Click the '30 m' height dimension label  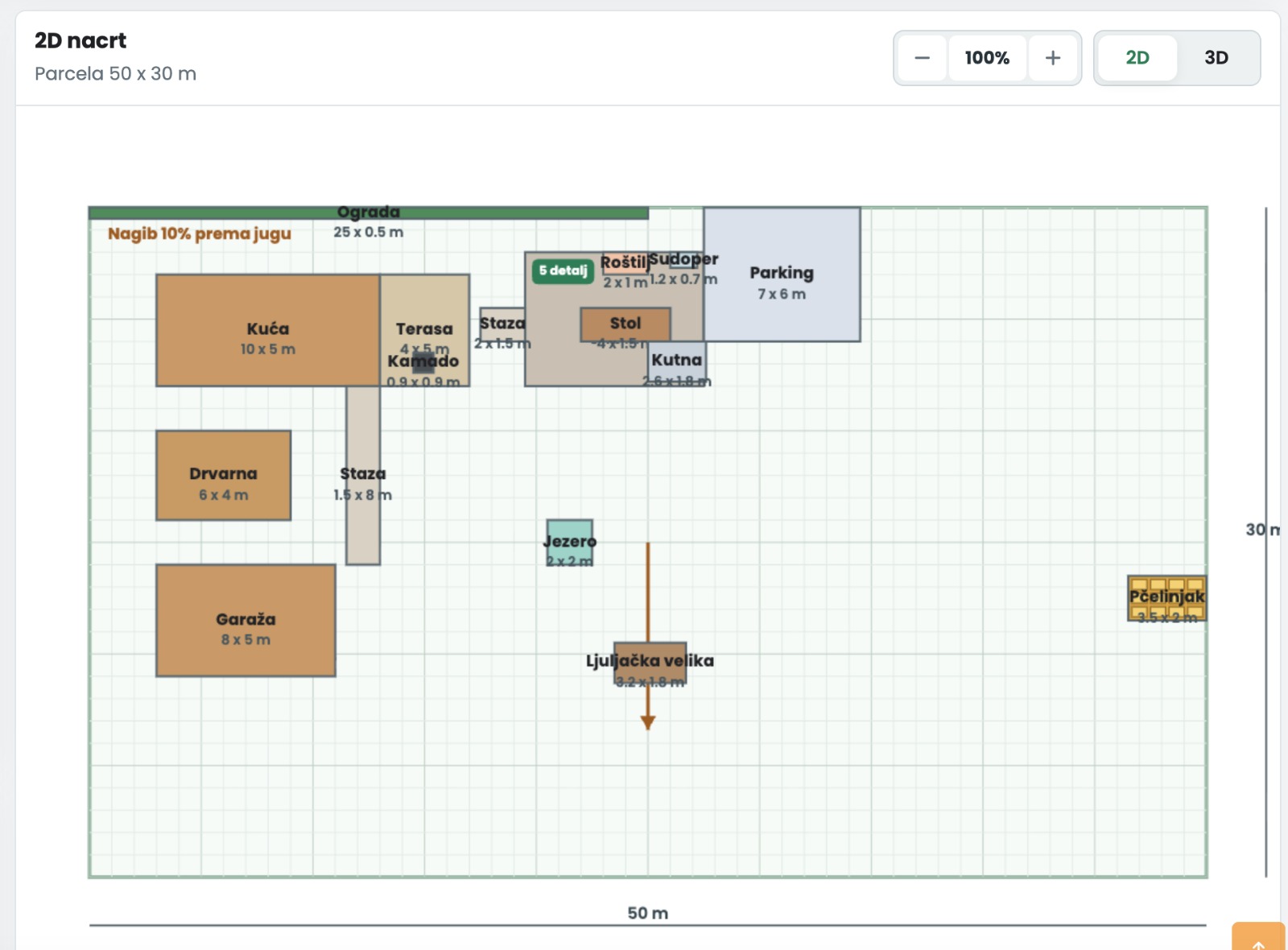(x=1262, y=530)
